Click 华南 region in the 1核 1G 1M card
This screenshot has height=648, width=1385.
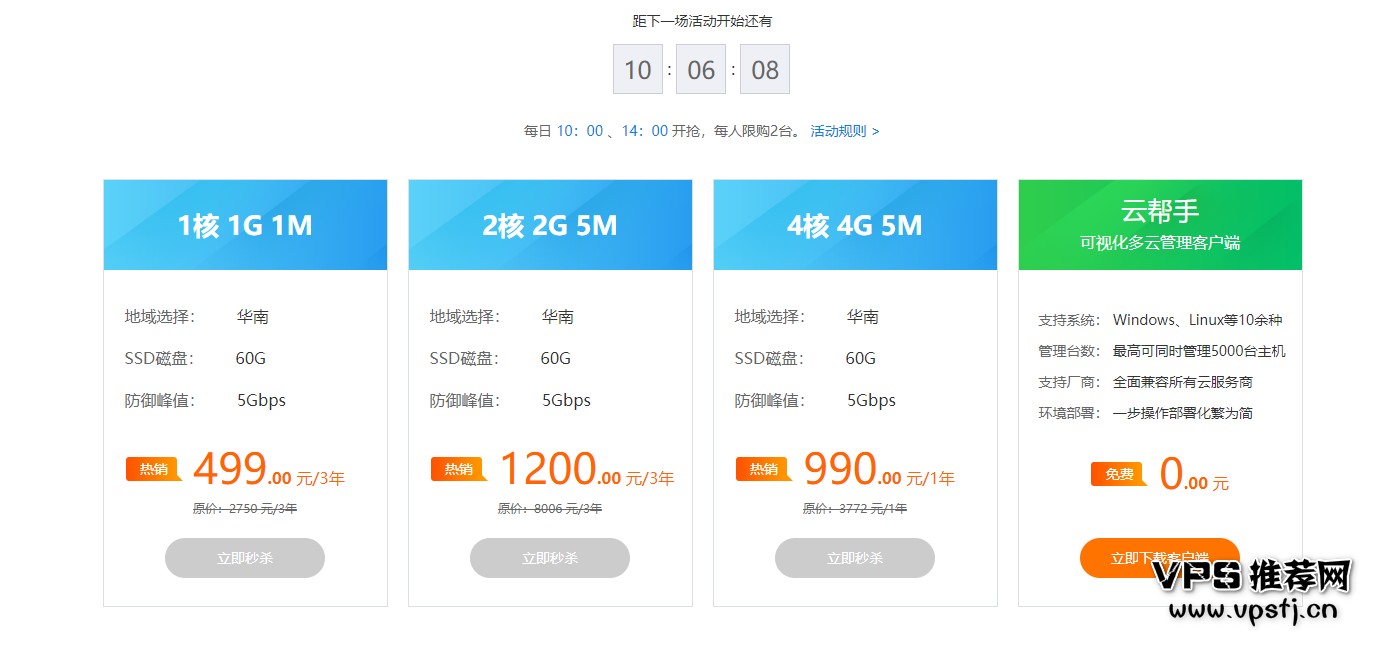pyautogui.click(x=253, y=317)
